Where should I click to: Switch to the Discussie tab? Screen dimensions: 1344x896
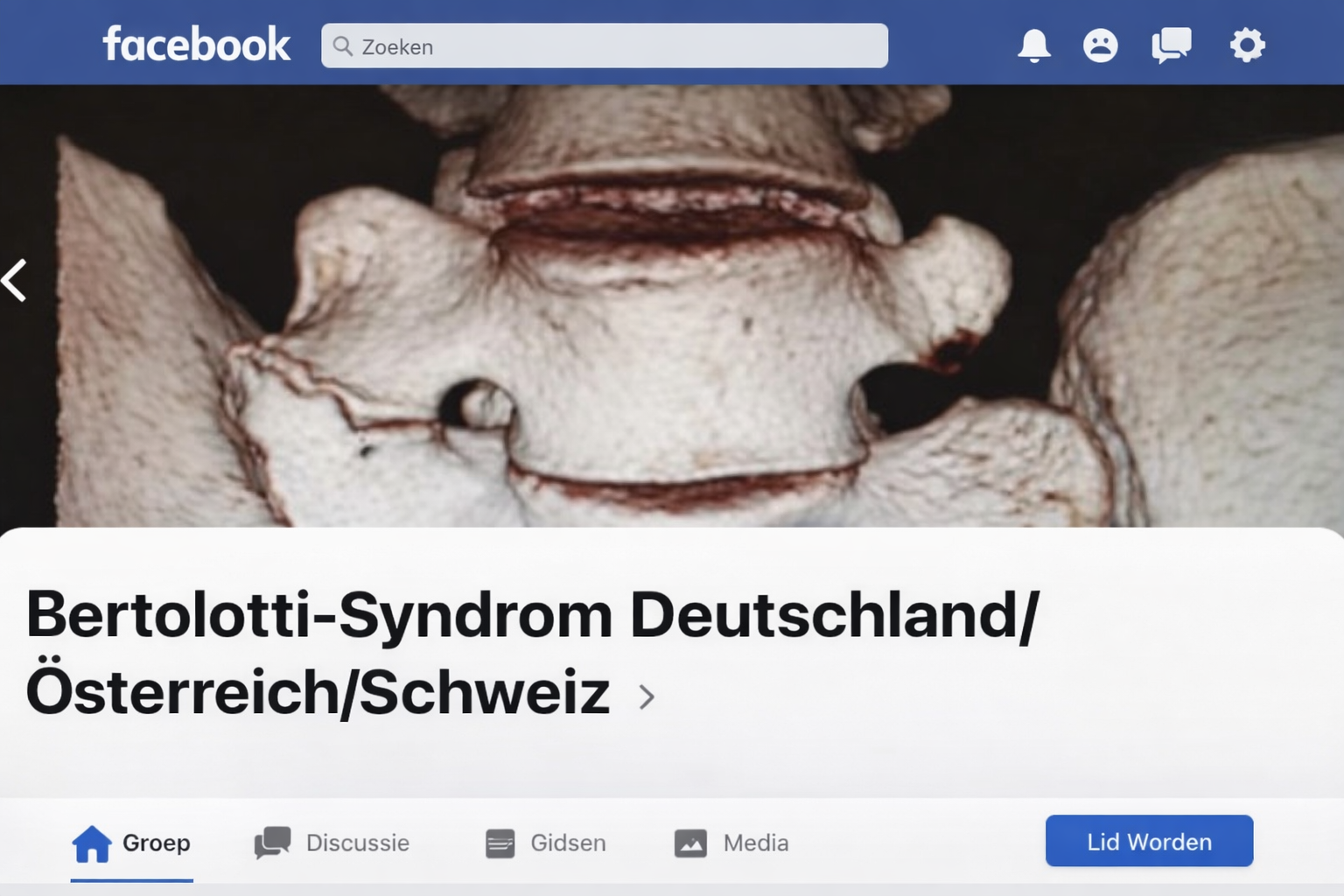[x=332, y=843]
